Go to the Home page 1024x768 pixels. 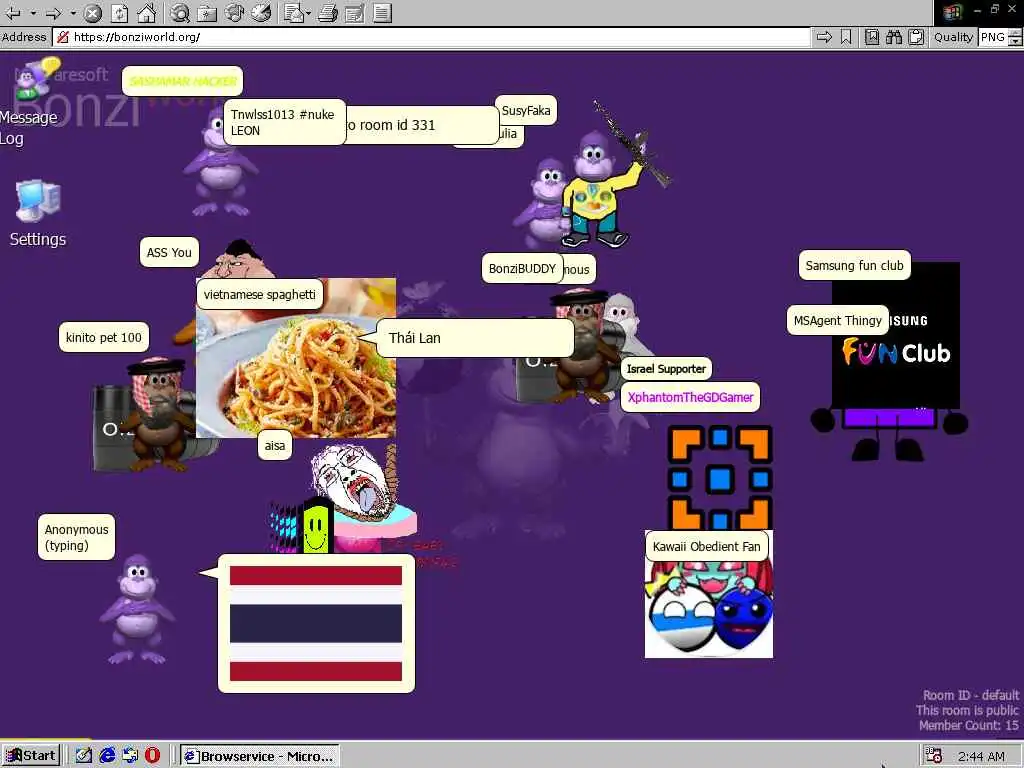(146, 12)
